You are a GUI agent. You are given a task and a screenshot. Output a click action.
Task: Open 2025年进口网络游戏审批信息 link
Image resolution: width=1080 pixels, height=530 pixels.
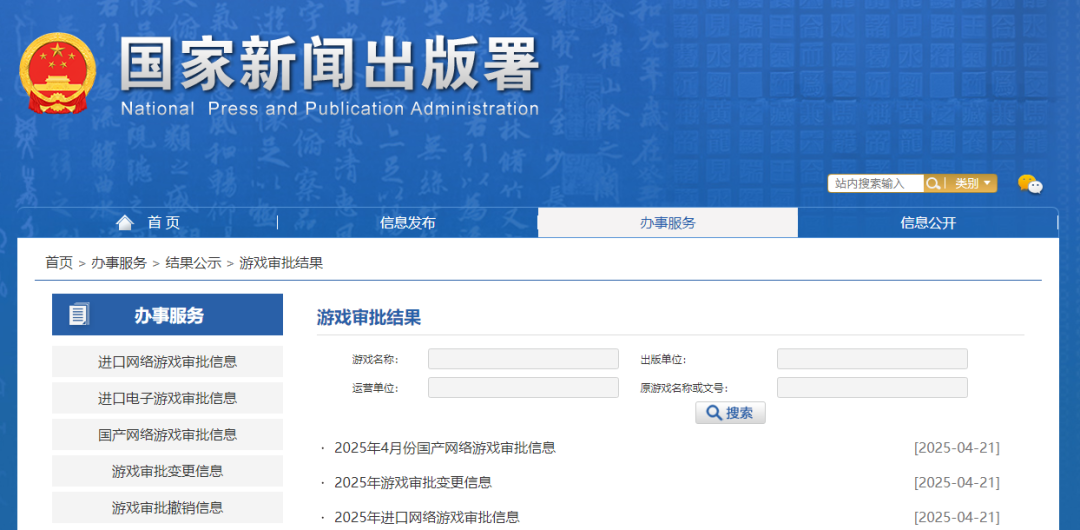pyautogui.click(x=427, y=516)
